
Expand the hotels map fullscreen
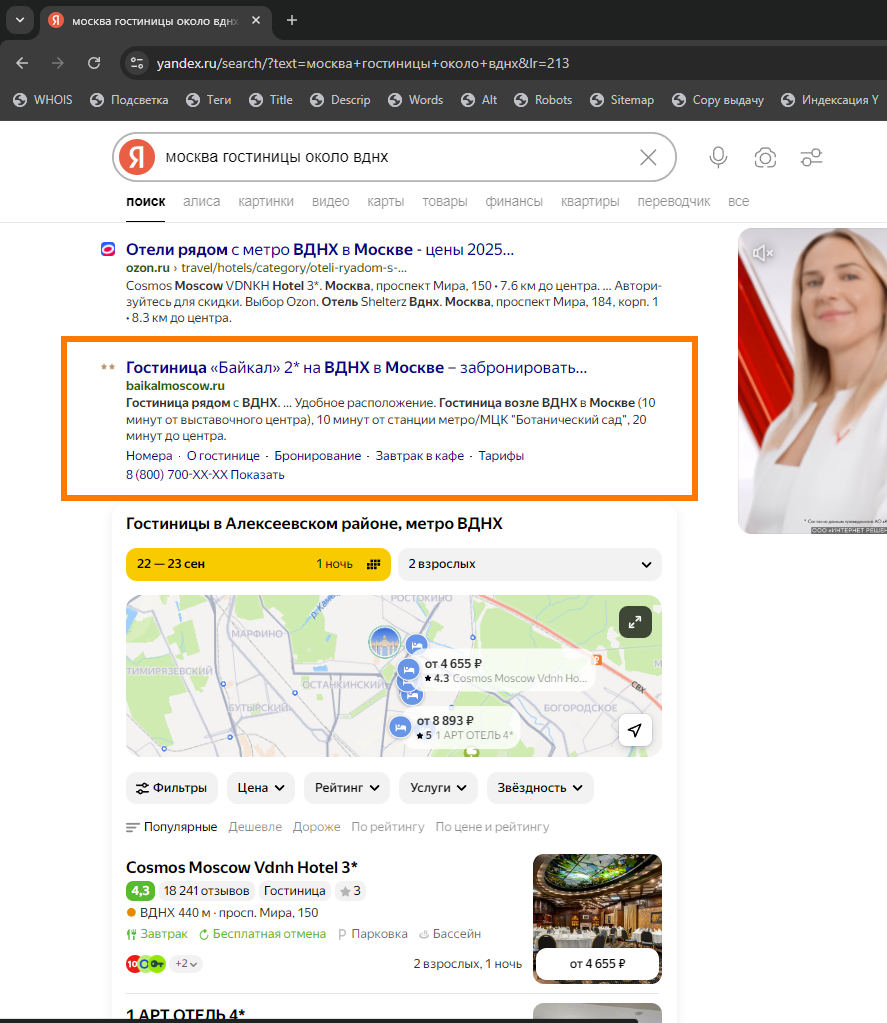pyautogui.click(x=635, y=622)
